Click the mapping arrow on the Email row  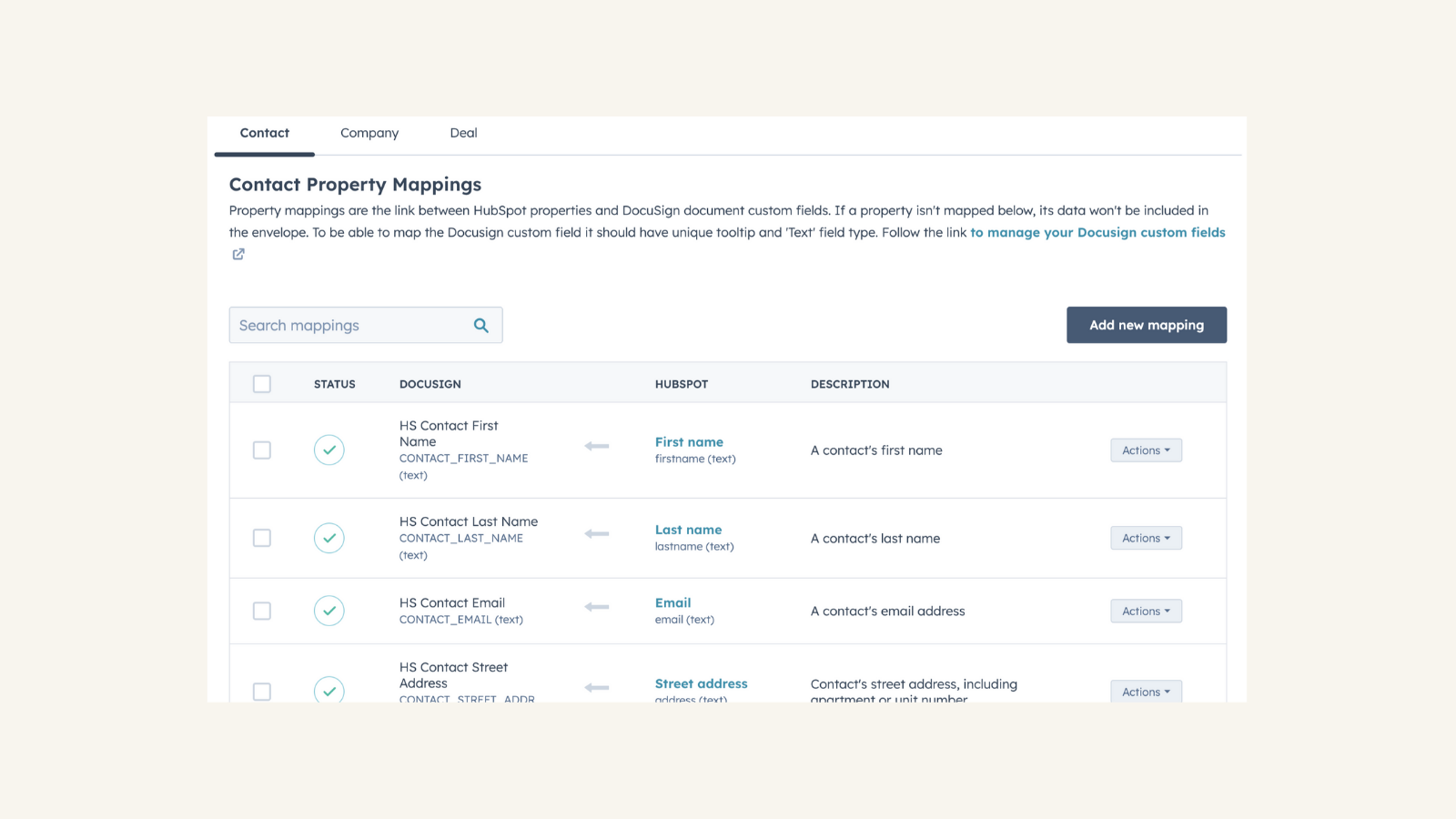(x=596, y=607)
